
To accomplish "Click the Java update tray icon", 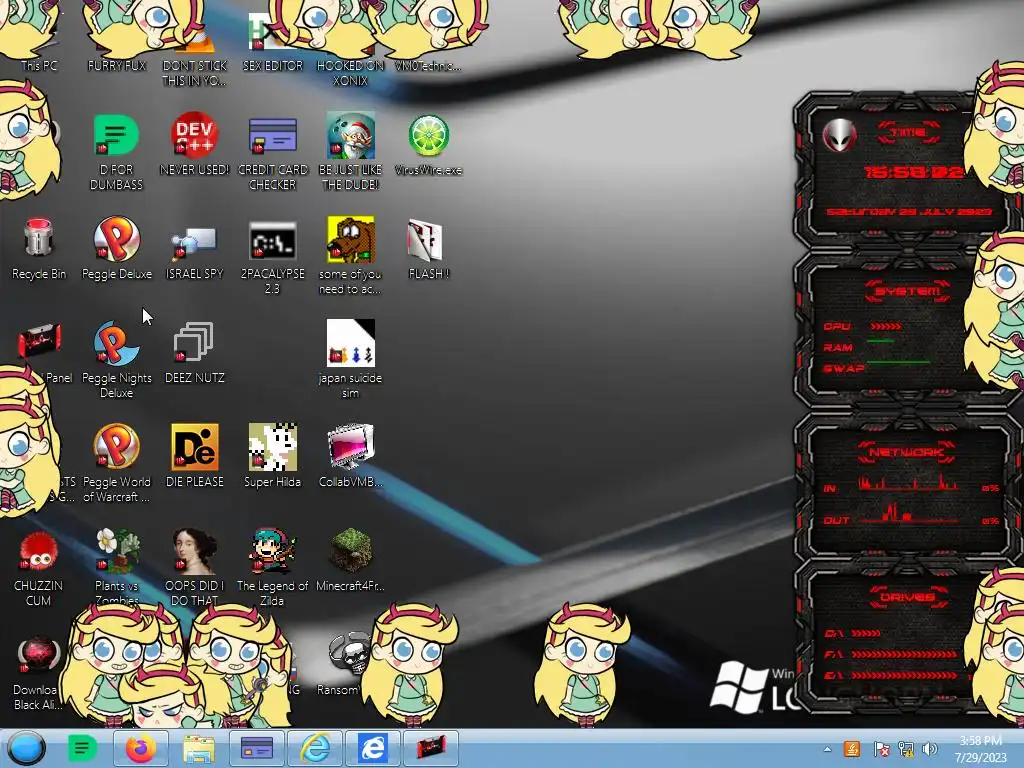I will click(852, 749).
